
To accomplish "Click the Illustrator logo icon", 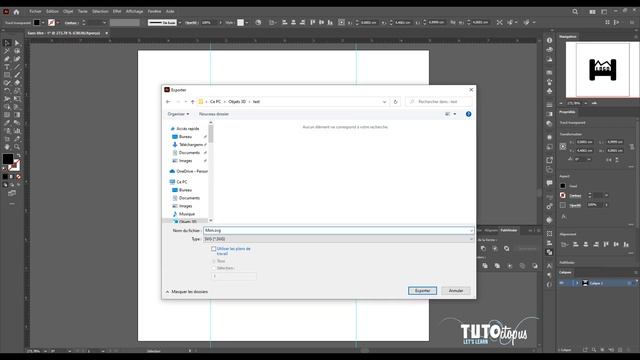I will (6, 11).
